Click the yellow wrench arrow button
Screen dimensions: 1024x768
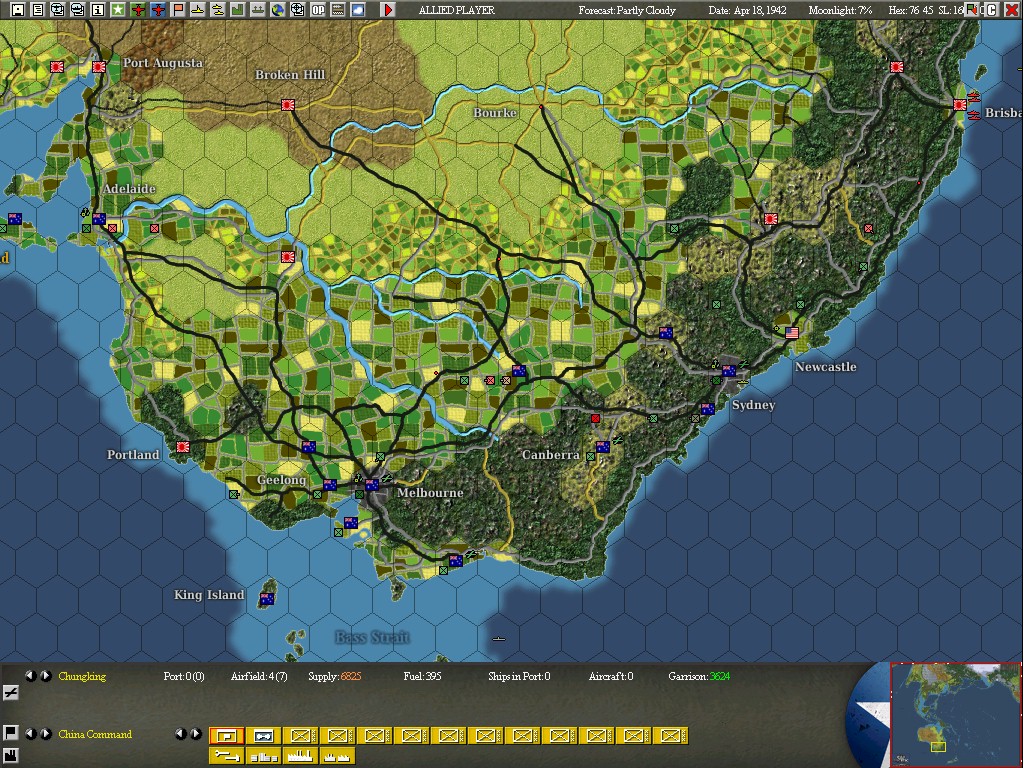(226, 756)
